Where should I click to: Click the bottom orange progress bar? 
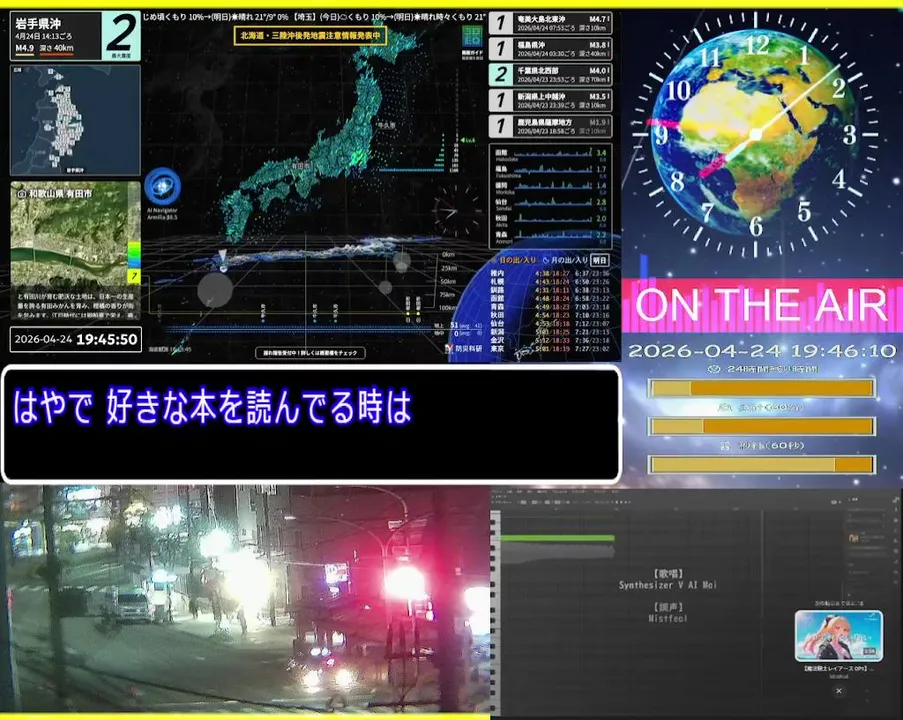[x=762, y=464]
